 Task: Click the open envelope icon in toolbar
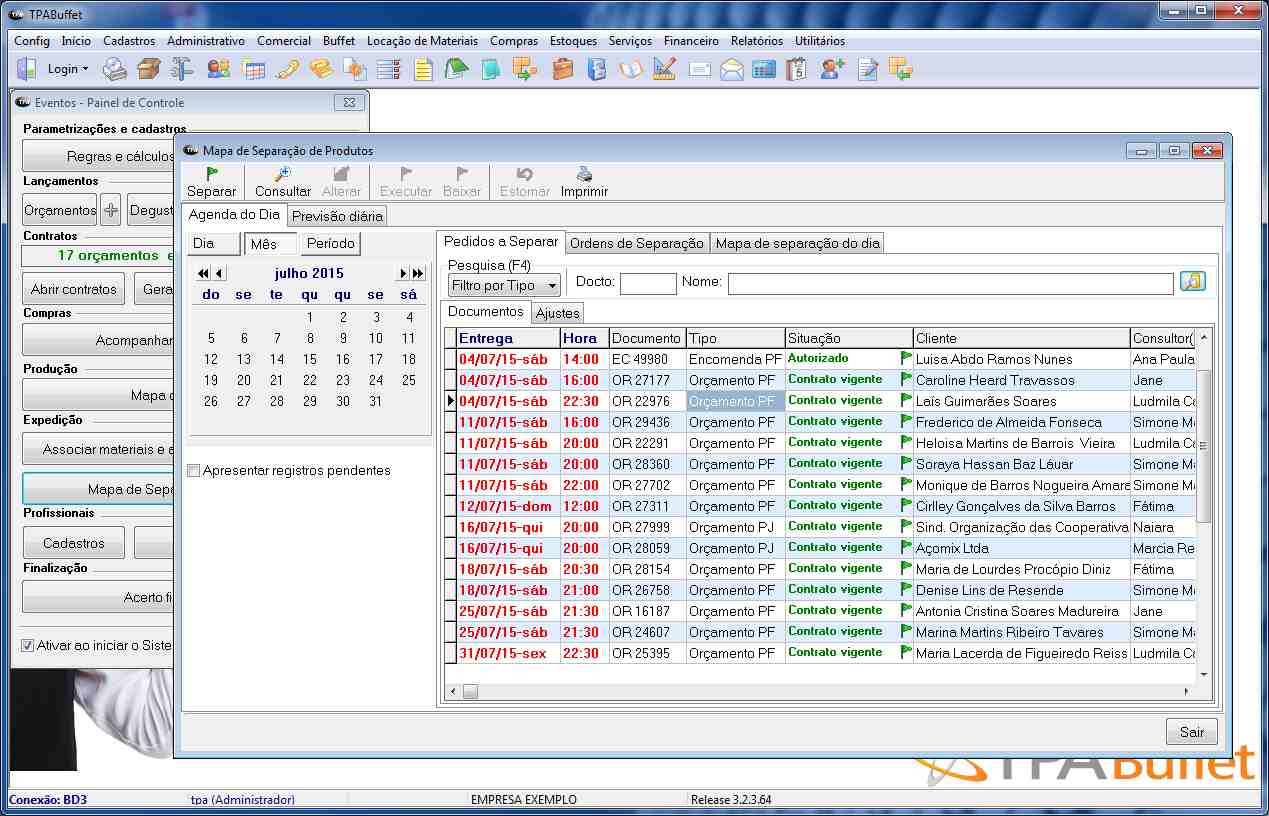(x=732, y=69)
